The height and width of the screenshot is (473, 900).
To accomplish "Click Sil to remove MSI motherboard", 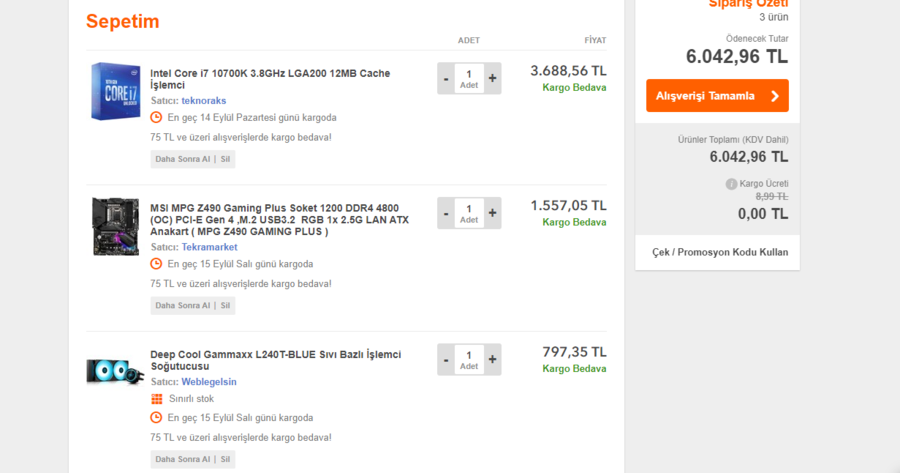I will (226, 305).
